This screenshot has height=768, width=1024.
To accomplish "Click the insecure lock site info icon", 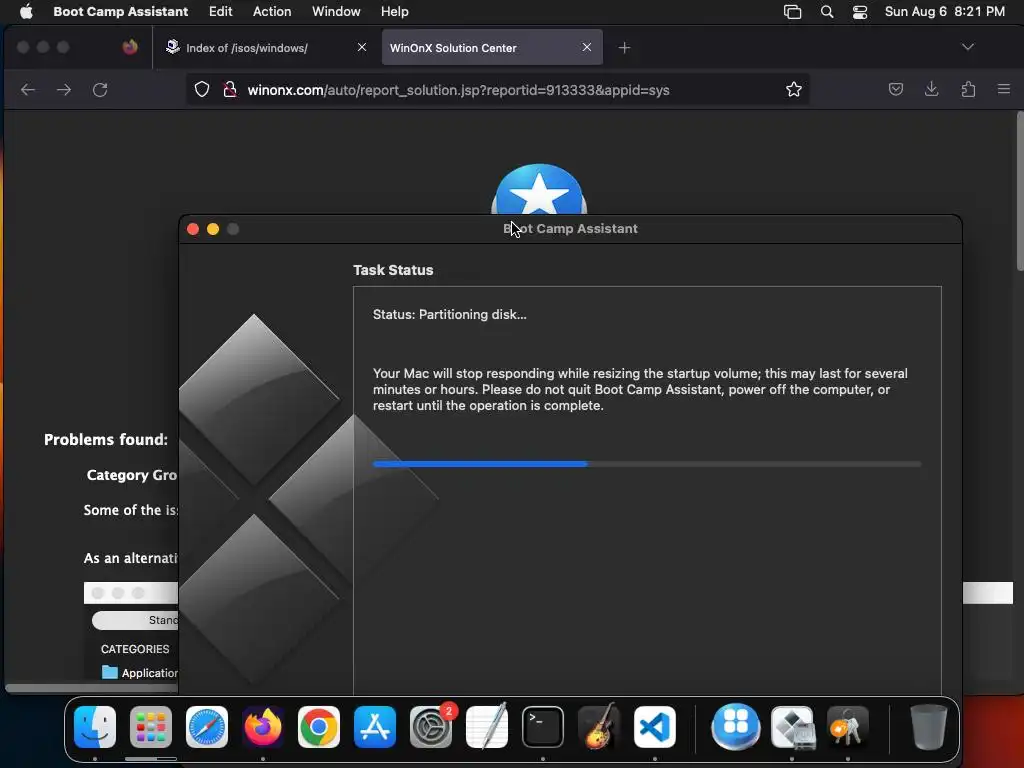I will (229, 89).
